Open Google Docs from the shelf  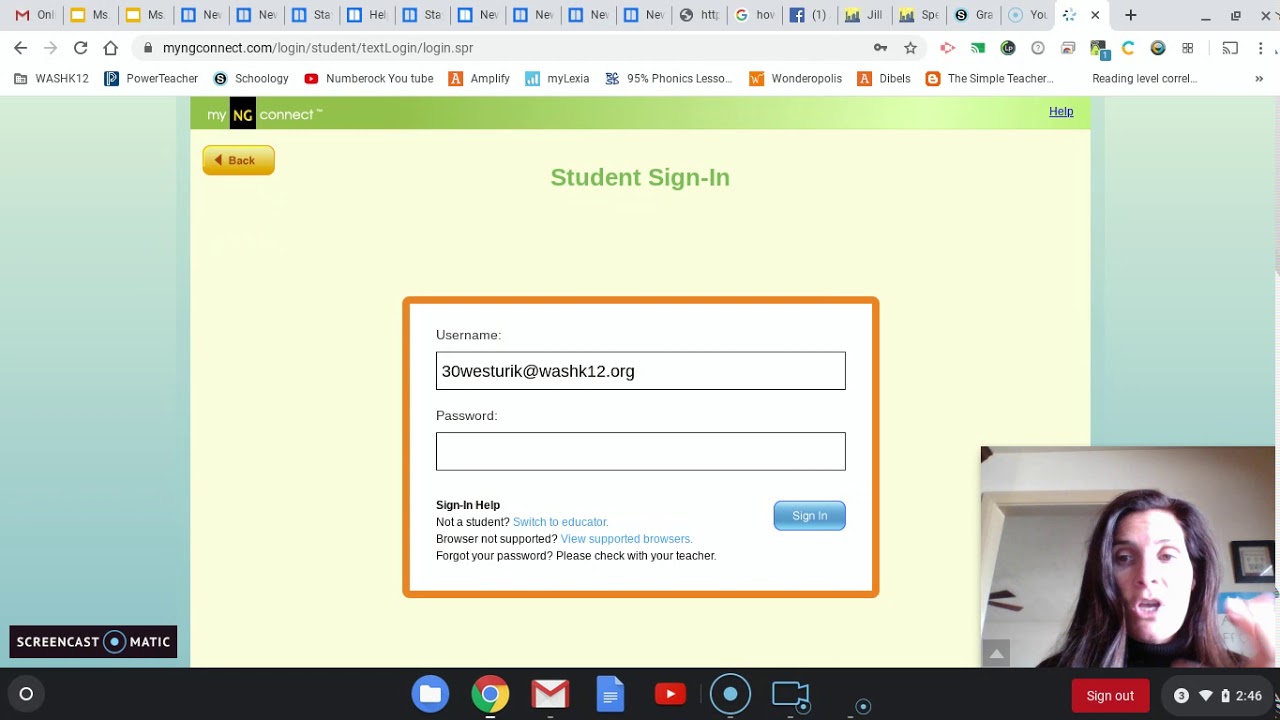tap(610, 694)
